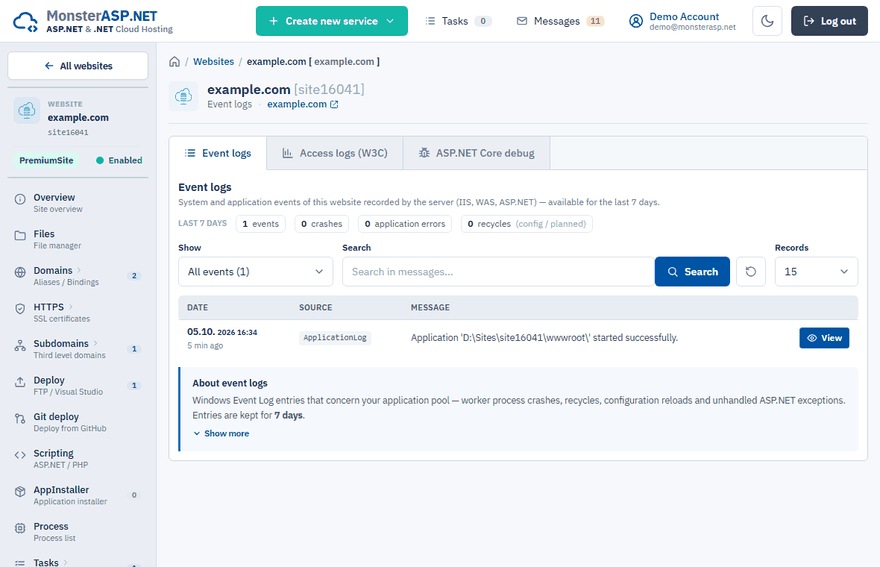The height and width of the screenshot is (567, 880).
Task: Click the Overview info icon
Action: point(20,199)
